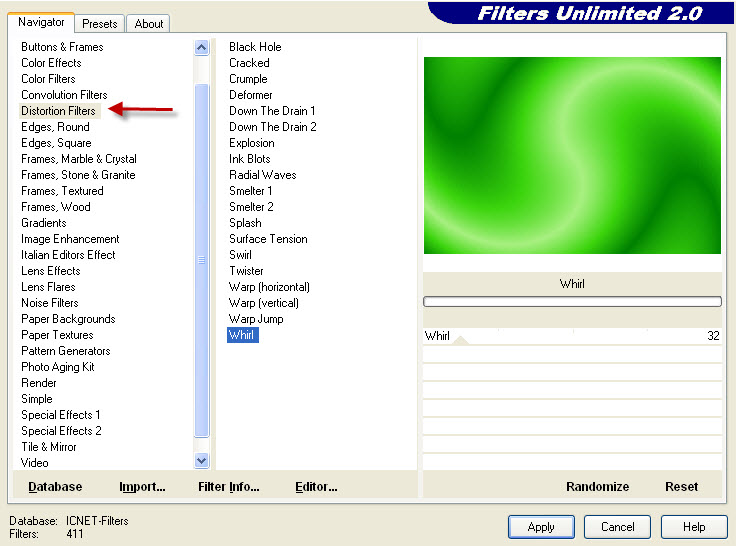Click the Cancel button

[617, 527]
